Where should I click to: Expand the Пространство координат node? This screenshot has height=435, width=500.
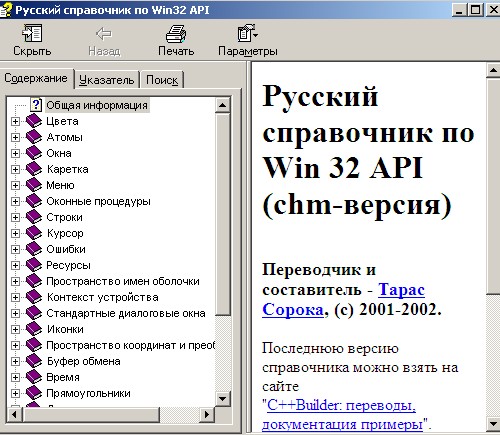(15, 345)
